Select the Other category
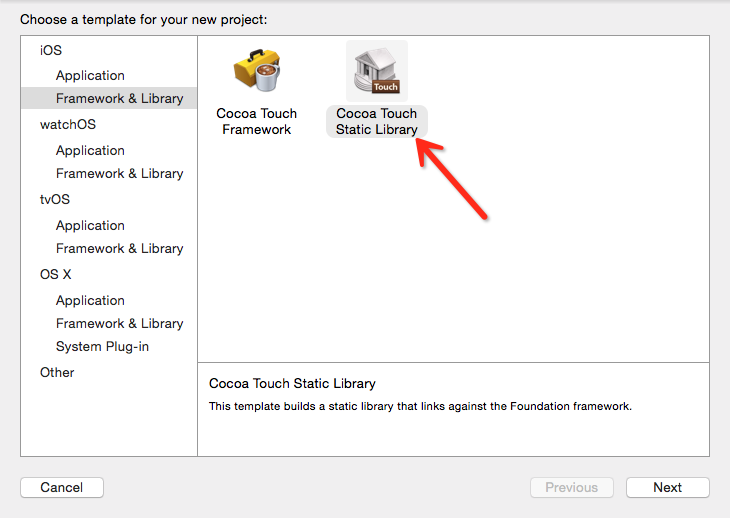 coord(57,372)
